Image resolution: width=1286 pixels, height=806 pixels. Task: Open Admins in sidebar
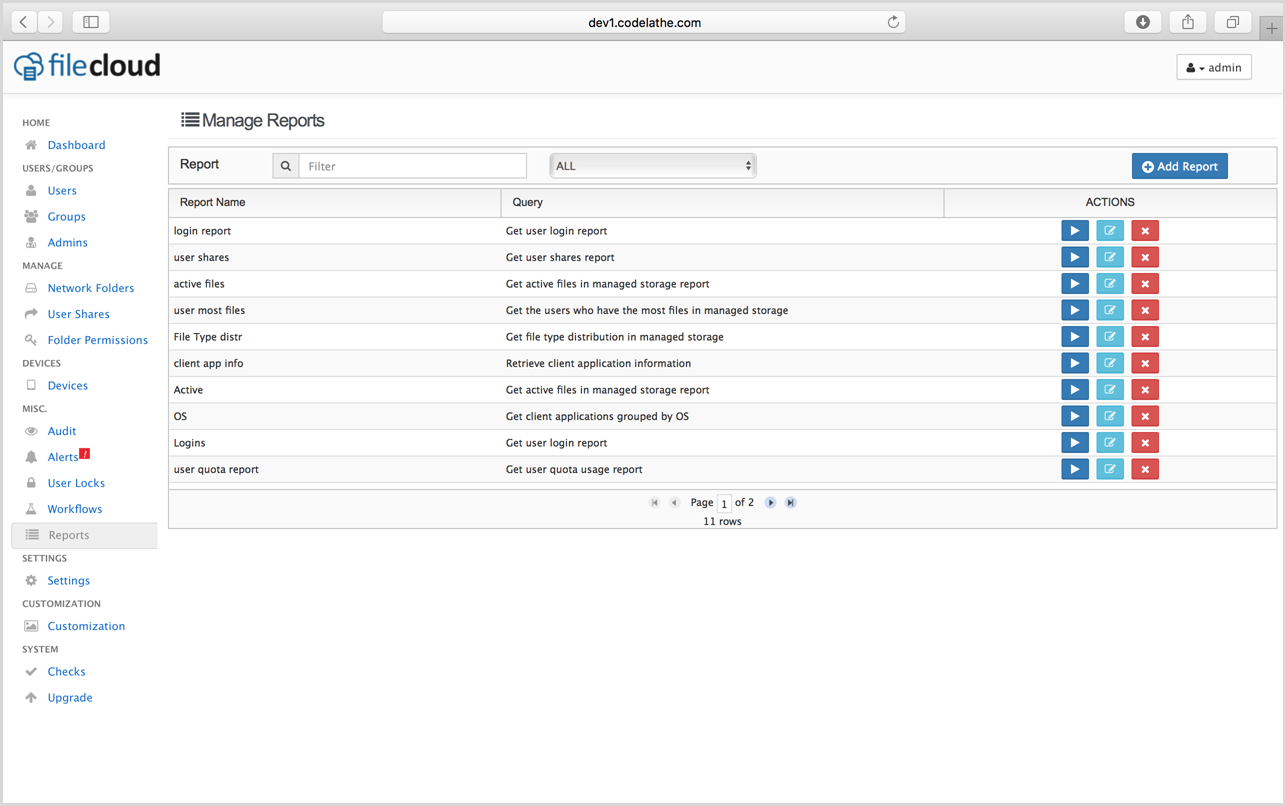pos(68,243)
